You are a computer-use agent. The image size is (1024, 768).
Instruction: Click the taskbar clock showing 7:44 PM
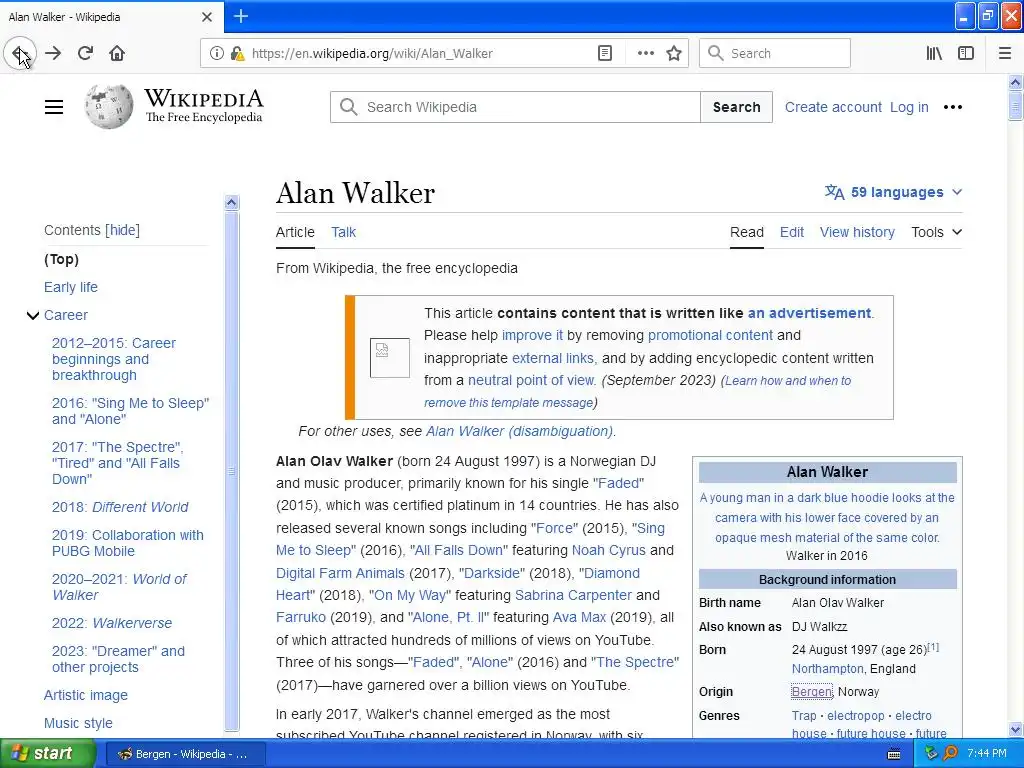[x=987, y=754]
